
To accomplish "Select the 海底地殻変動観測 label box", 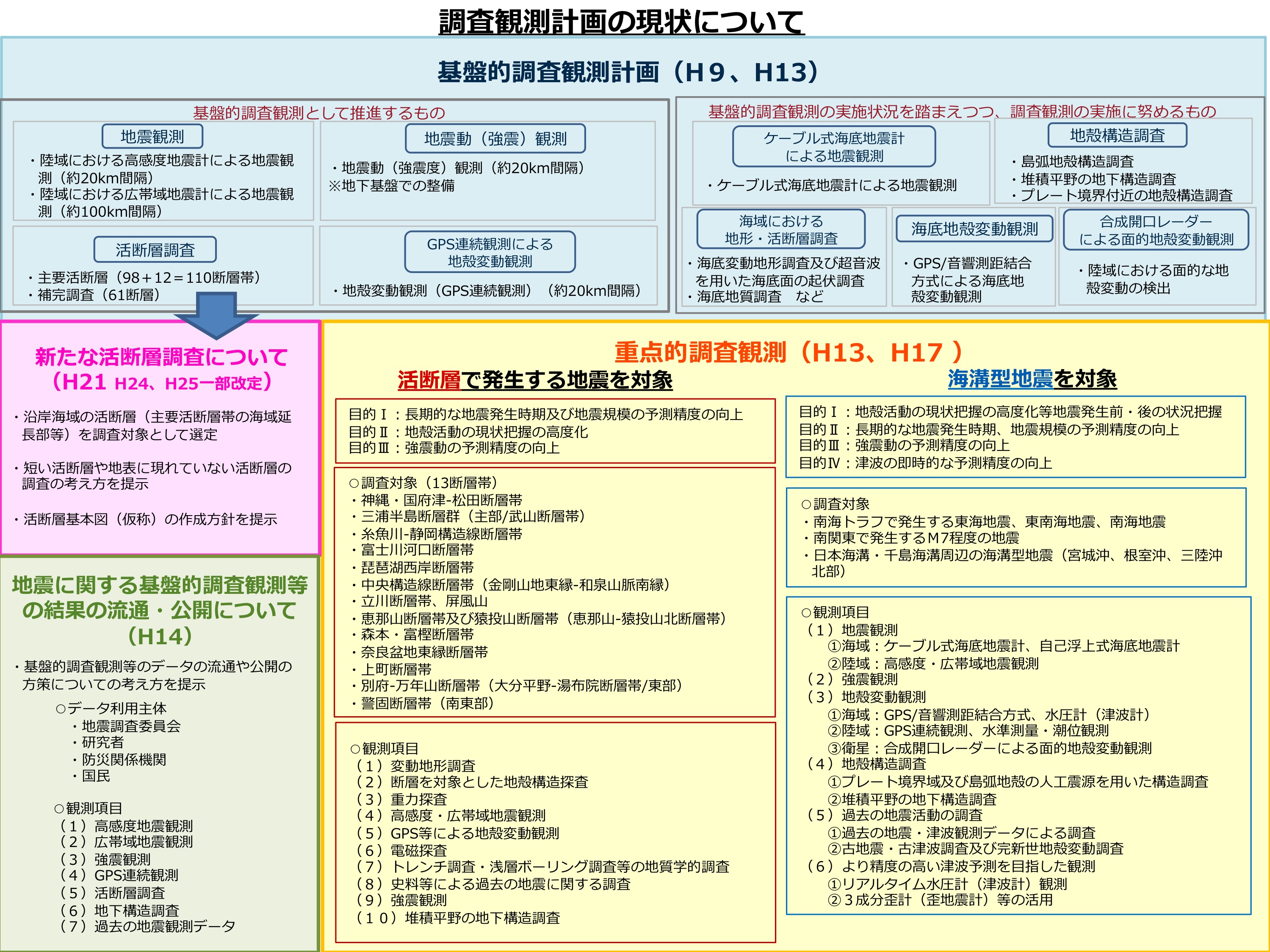I will click(x=974, y=229).
